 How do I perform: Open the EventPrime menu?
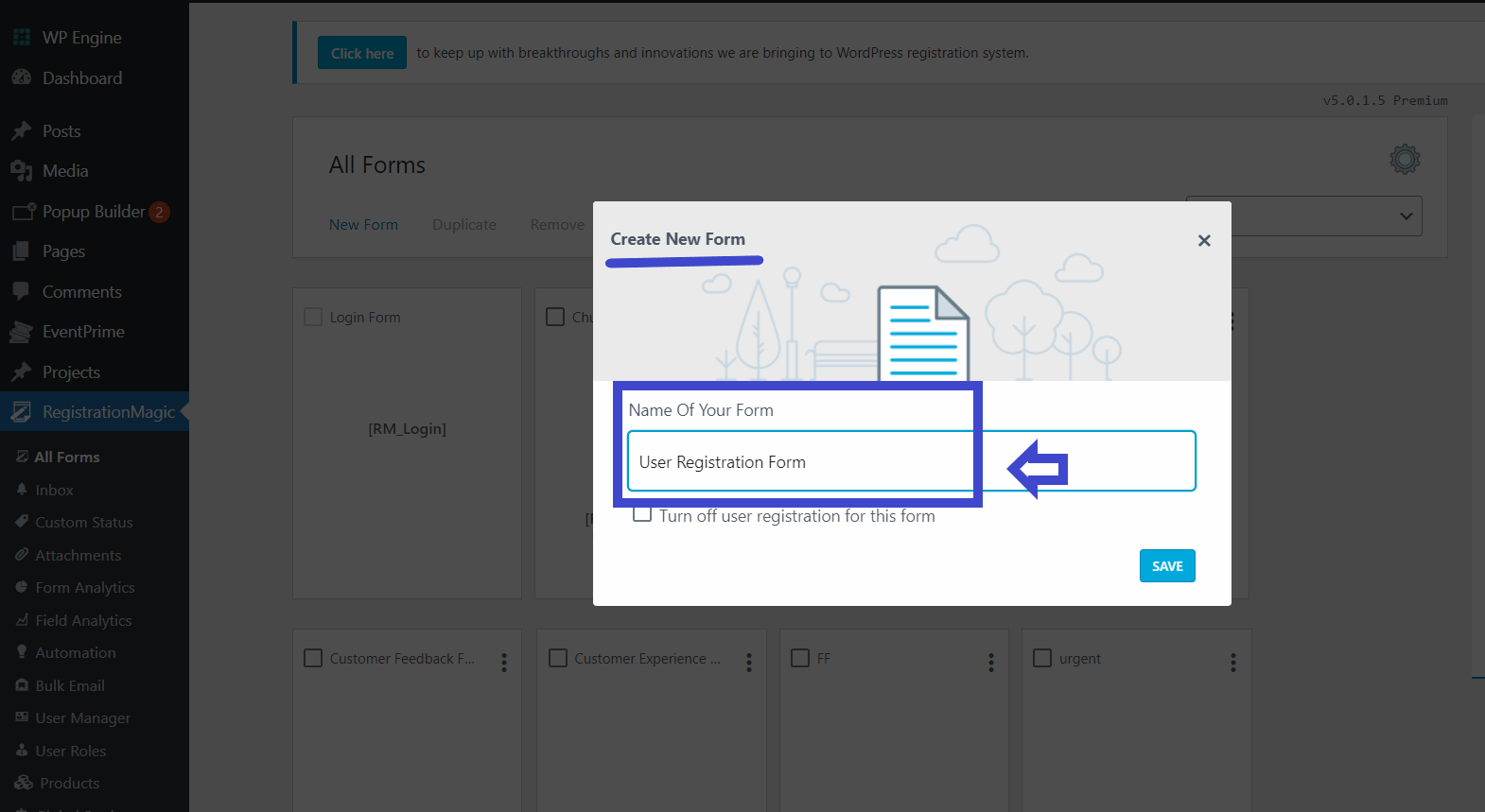pyautogui.click(x=83, y=332)
